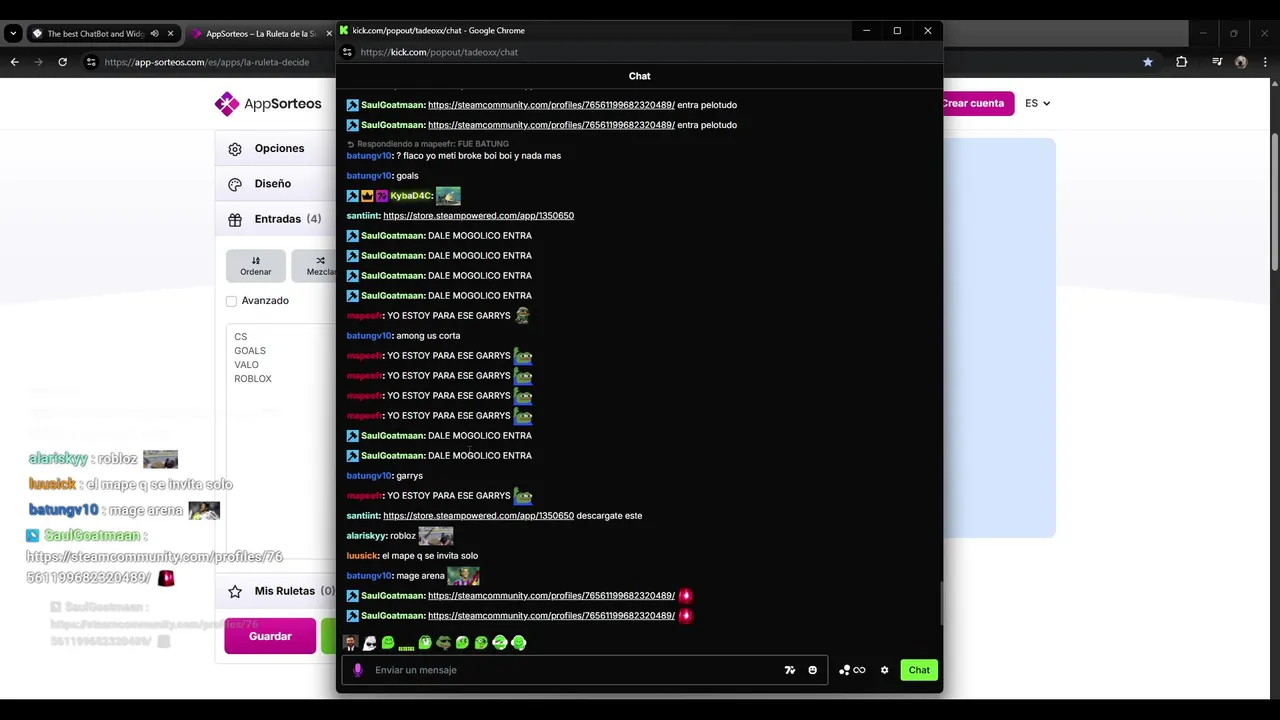Click the ROBLOX entry in entries list
1280x720 pixels.
[253, 379]
